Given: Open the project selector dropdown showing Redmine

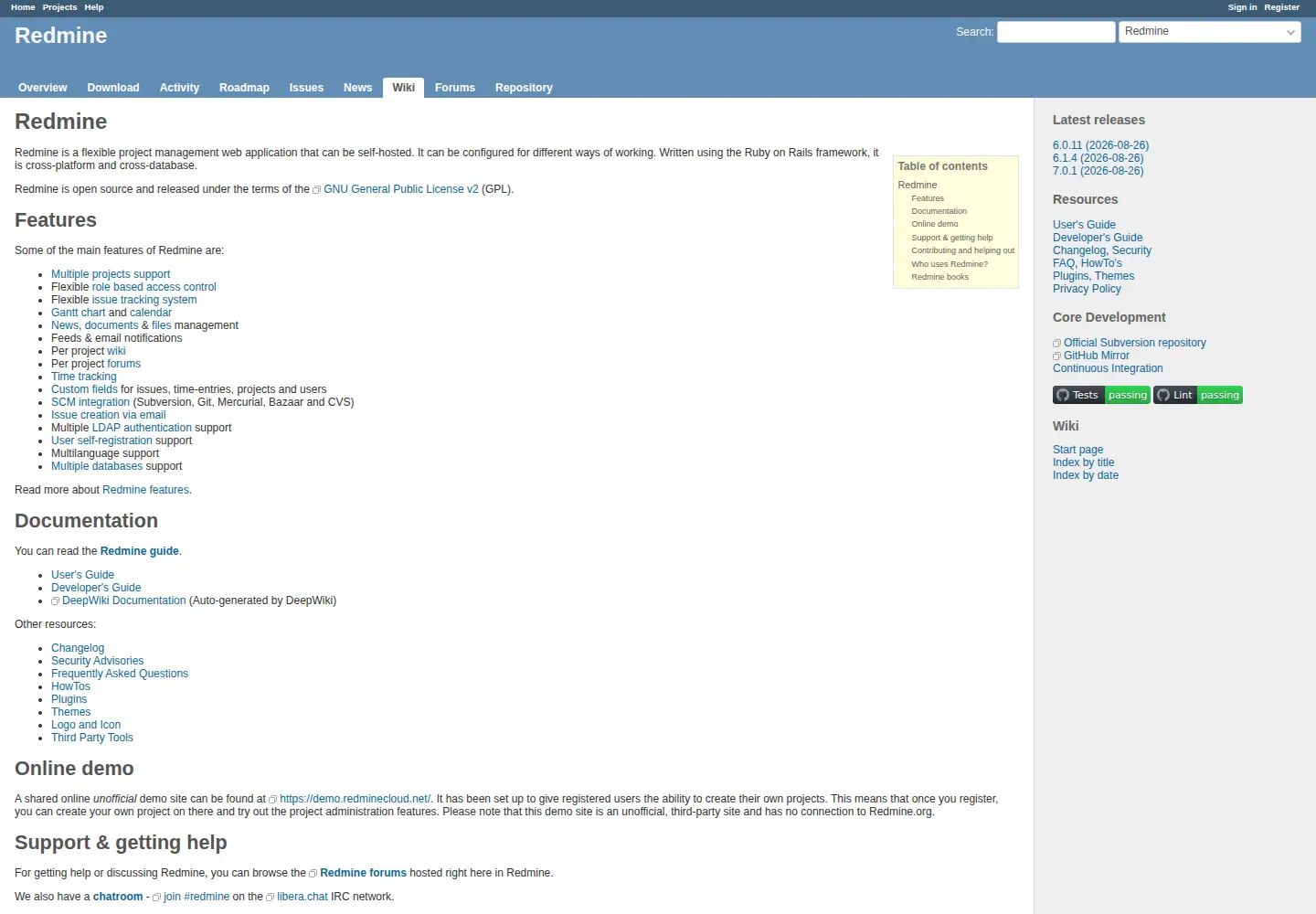Looking at the screenshot, I should tap(1210, 32).
